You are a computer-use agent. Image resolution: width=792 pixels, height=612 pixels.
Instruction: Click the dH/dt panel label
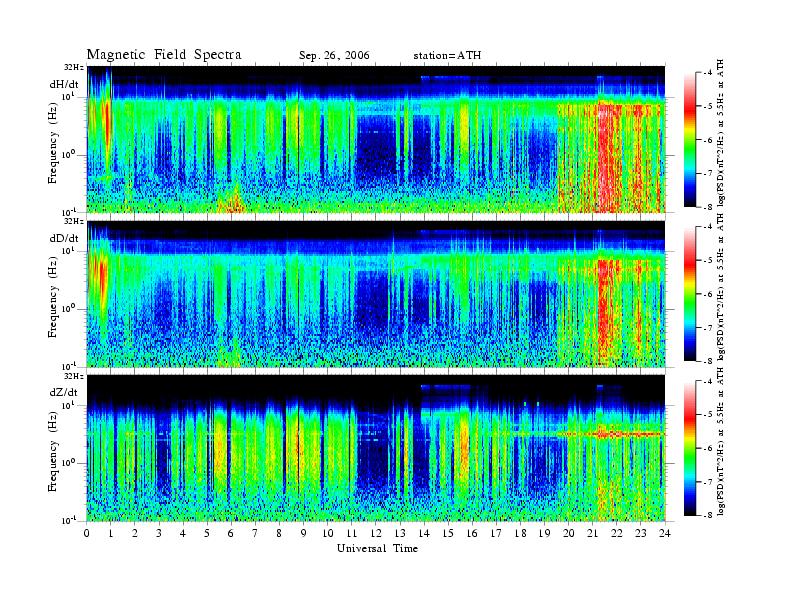click(64, 84)
